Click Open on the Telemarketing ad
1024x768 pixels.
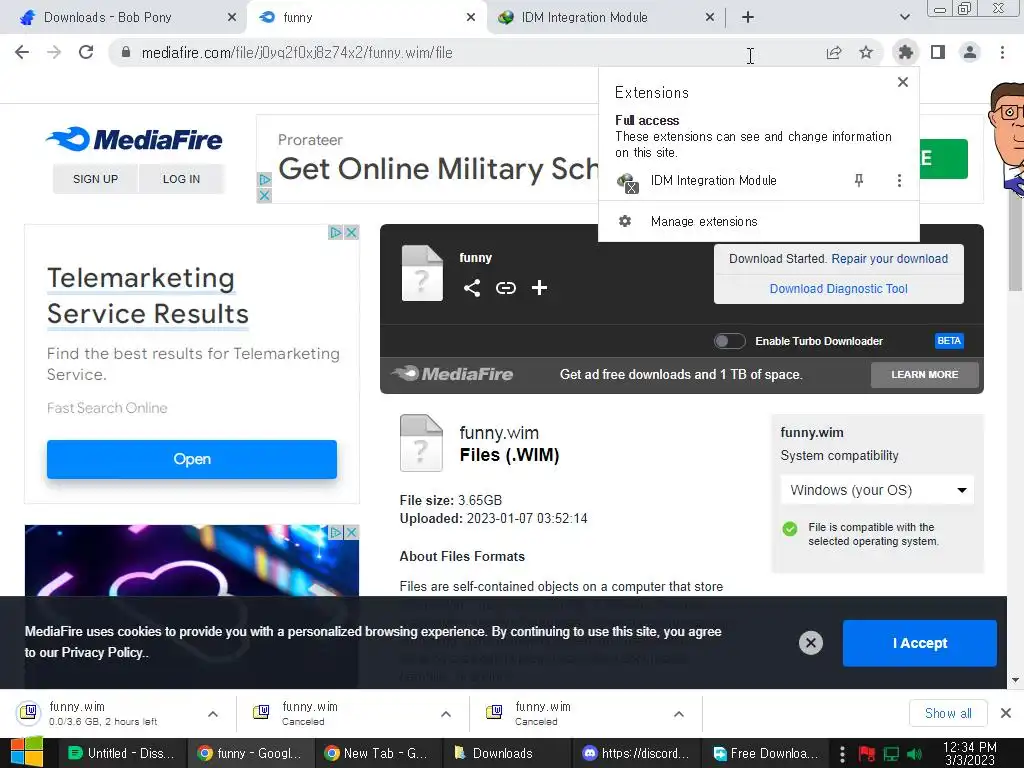[191, 459]
